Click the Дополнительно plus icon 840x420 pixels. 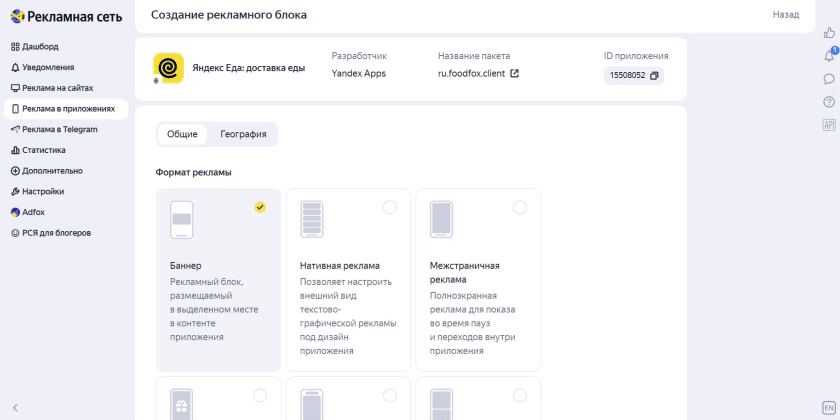coord(15,171)
